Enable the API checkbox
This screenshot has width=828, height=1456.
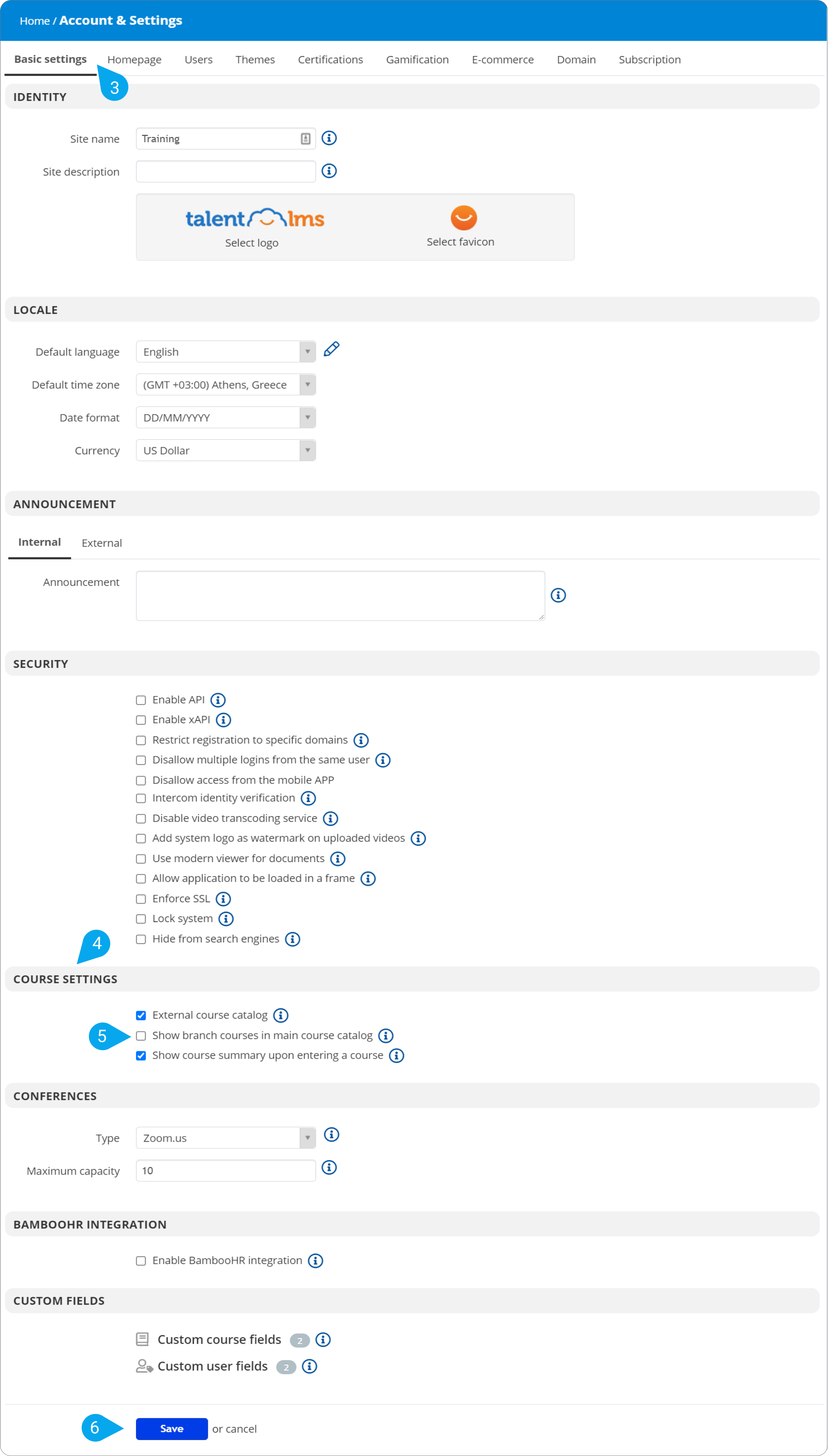[x=141, y=700]
